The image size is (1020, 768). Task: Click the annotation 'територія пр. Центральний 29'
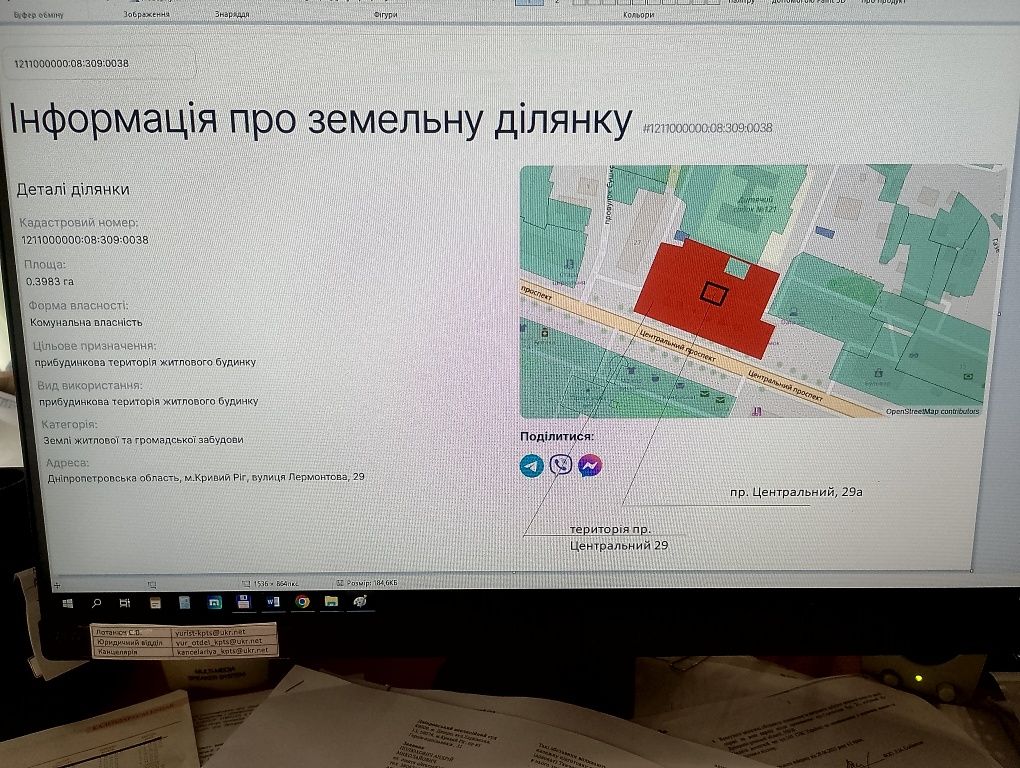point(619,537)
